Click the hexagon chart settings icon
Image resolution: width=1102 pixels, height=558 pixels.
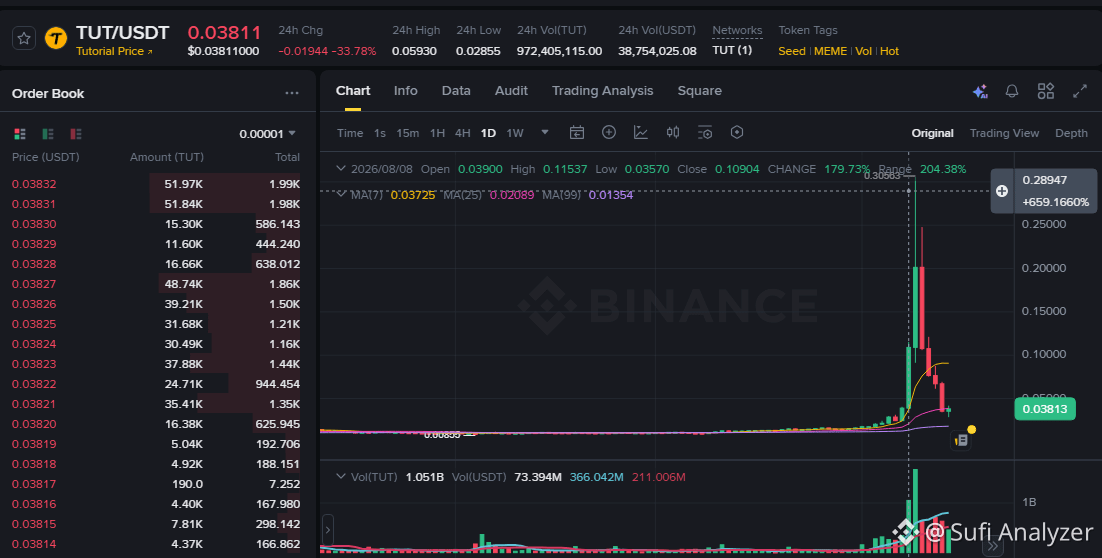pyautogui.click(x=737, y=132)
